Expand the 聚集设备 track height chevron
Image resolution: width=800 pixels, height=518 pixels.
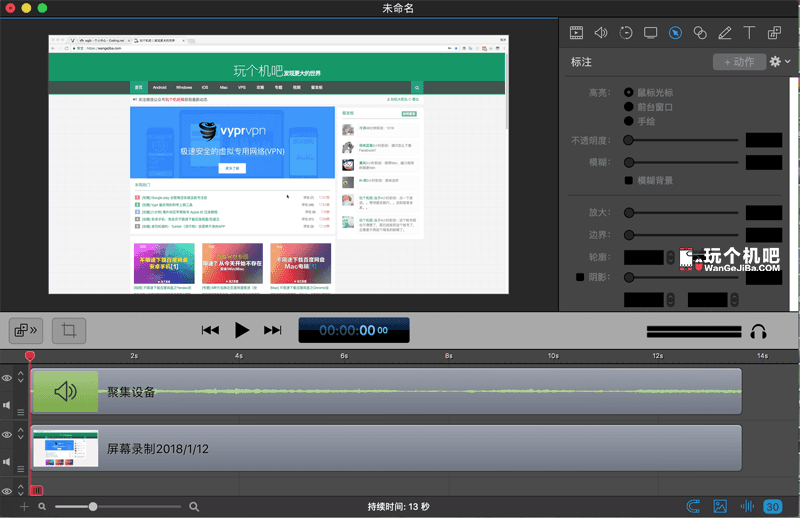[x=21, y=378]
